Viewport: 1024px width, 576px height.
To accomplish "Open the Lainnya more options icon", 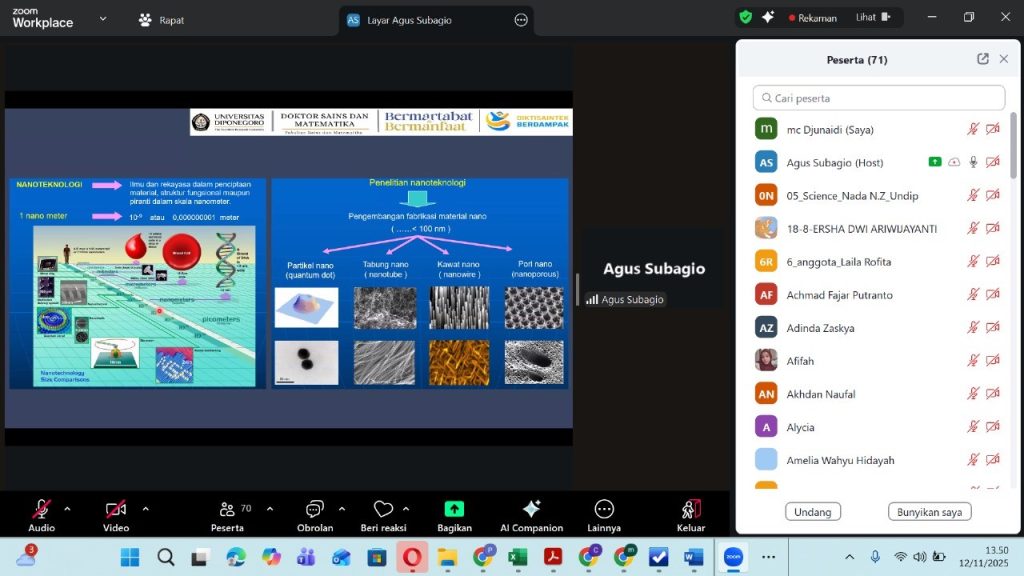I will click(604, 509).
